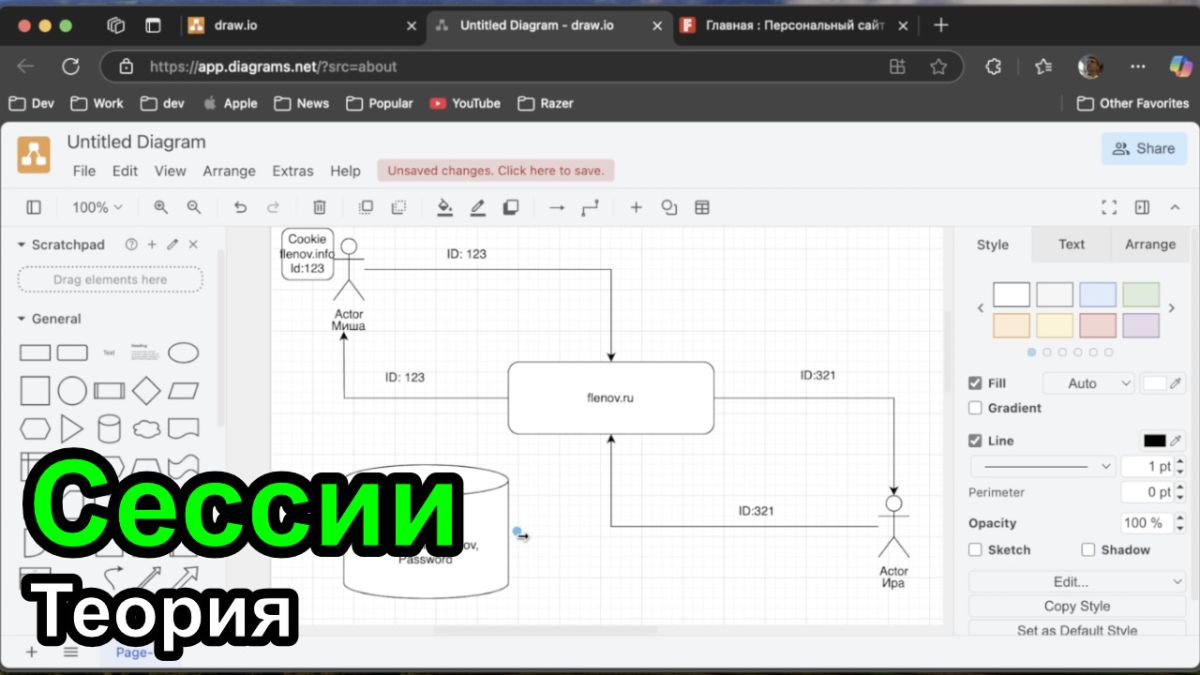
Task: Click the Opacity percentage field
Action: pos(1145,523)
